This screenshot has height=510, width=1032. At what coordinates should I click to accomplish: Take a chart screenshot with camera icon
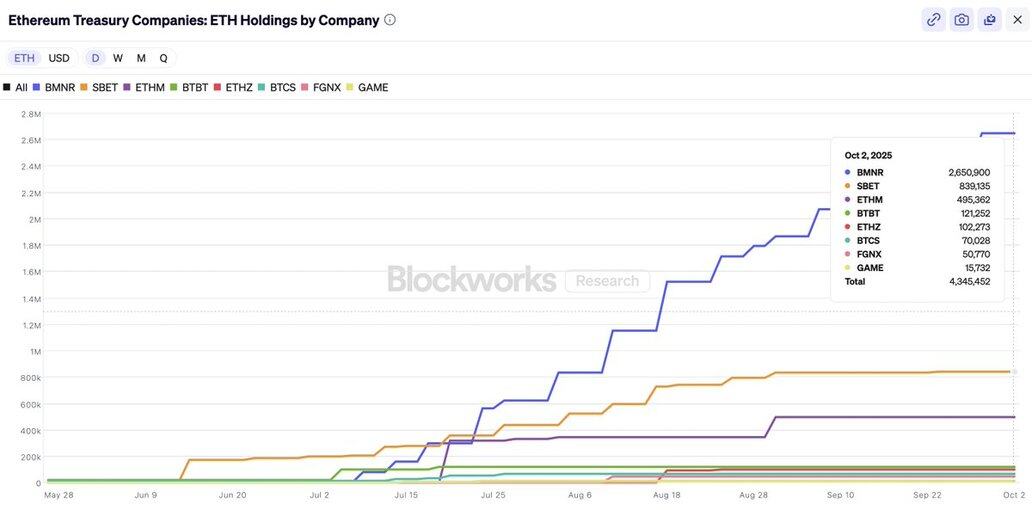coord(961,20)
